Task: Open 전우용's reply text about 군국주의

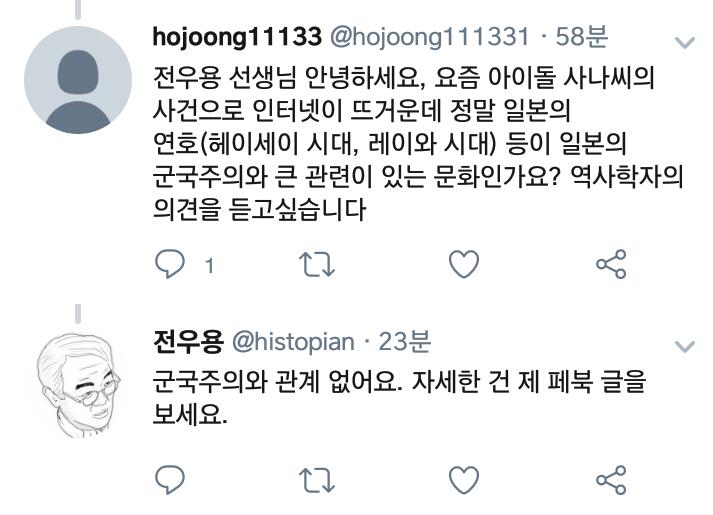Action: 399,398
